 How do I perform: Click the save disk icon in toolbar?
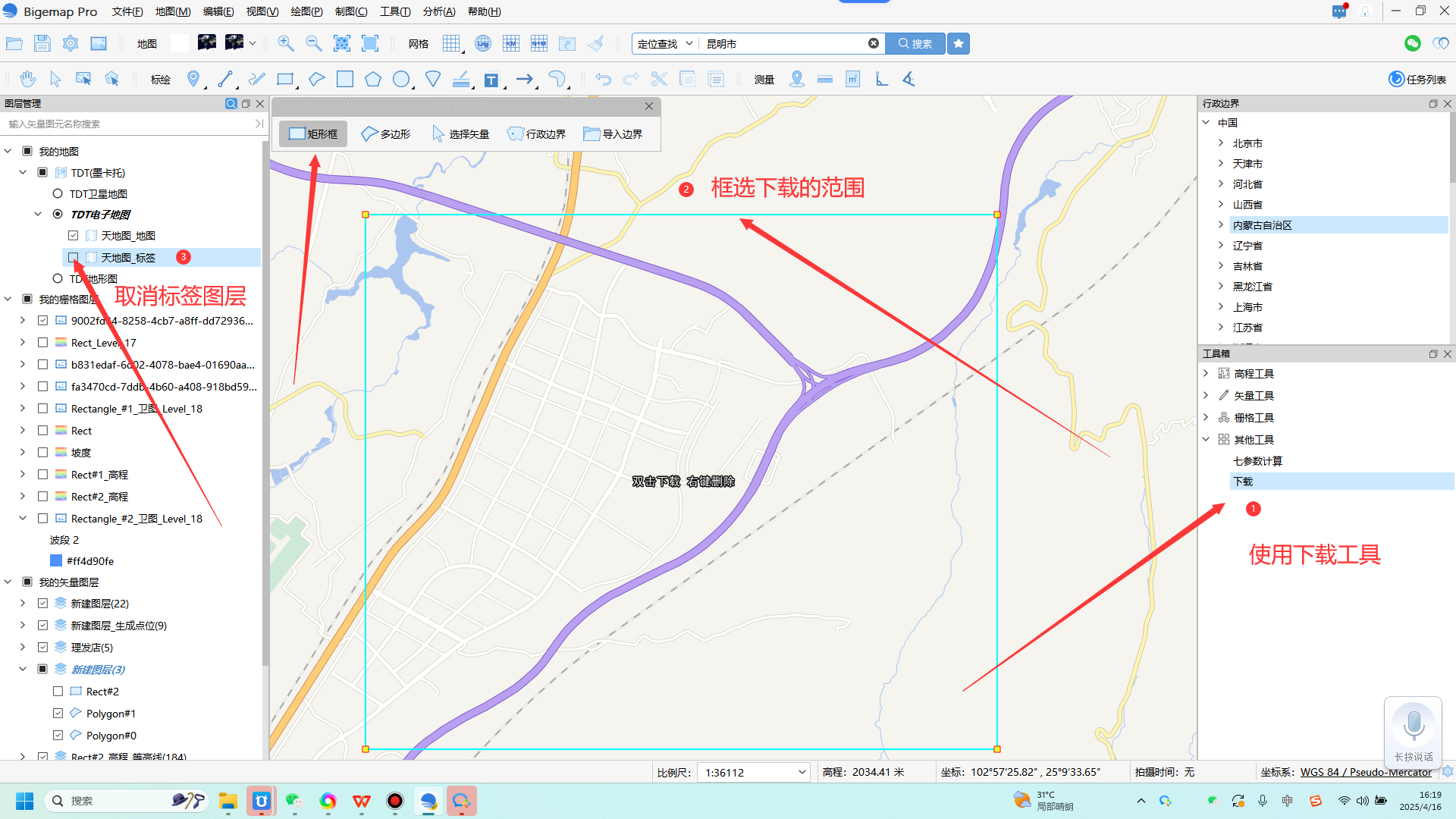click(42, 43)
